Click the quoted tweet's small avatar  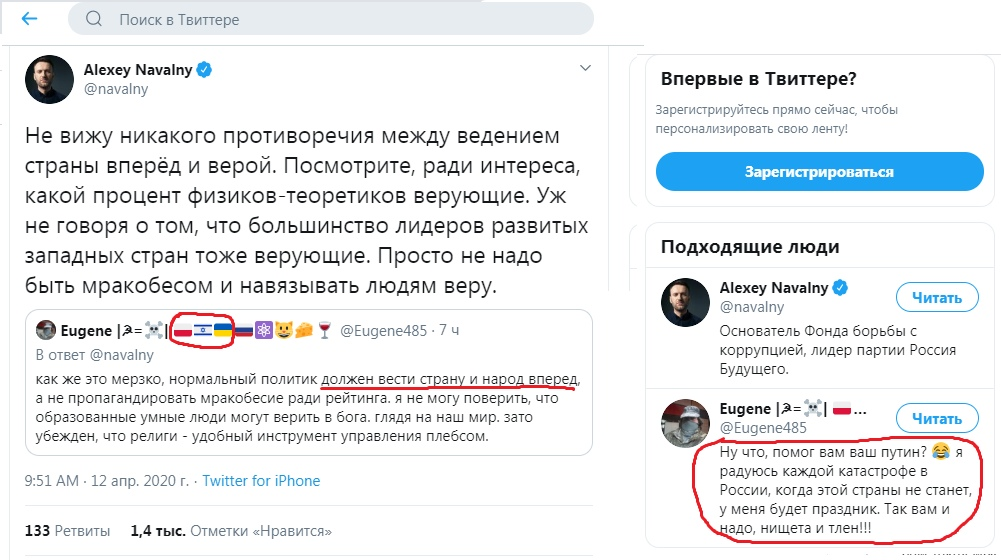(x=45, y=330)
